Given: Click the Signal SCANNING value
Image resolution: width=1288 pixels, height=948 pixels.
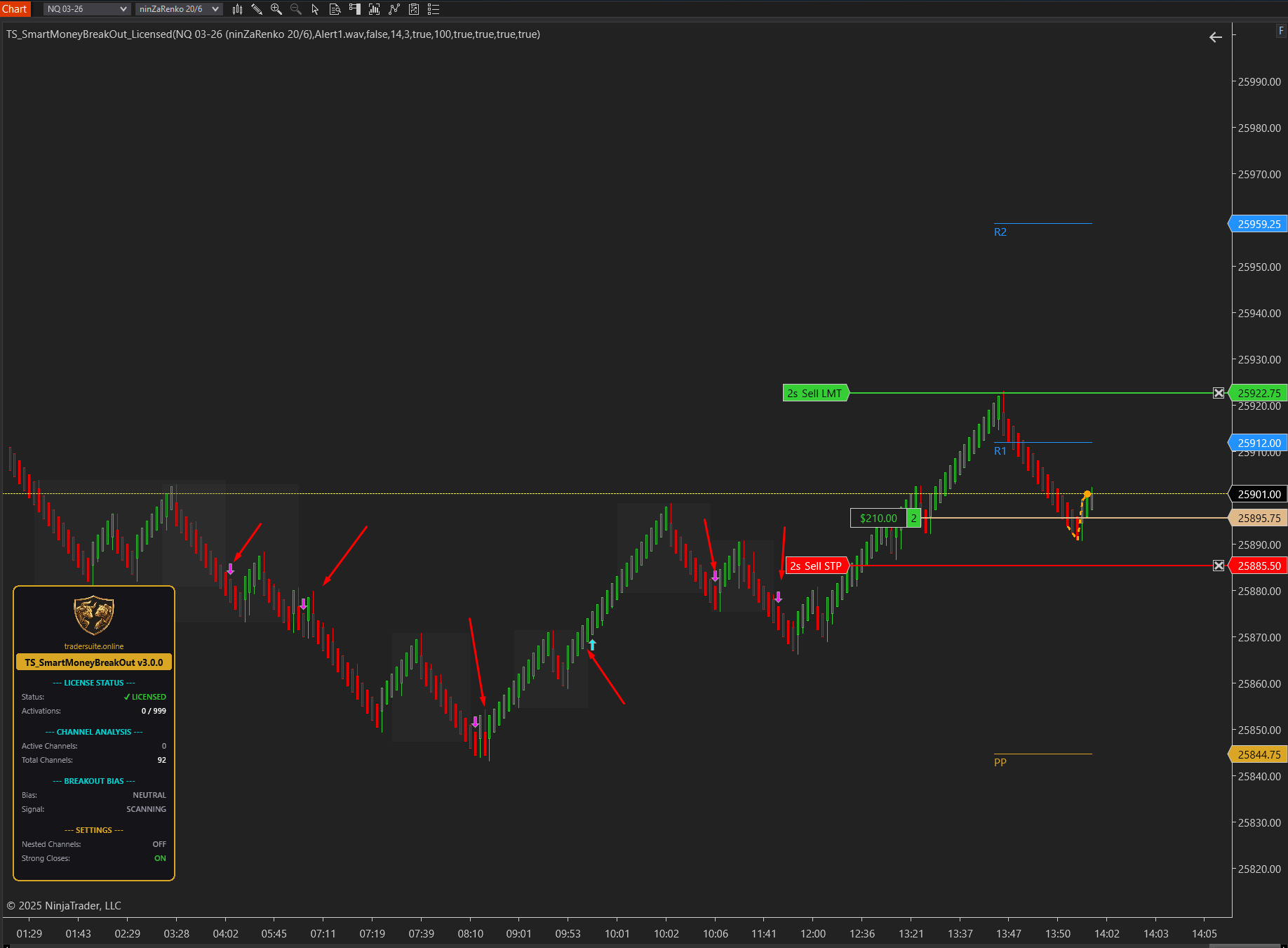Looking at the screenshot, I should [x=146, y=809].
